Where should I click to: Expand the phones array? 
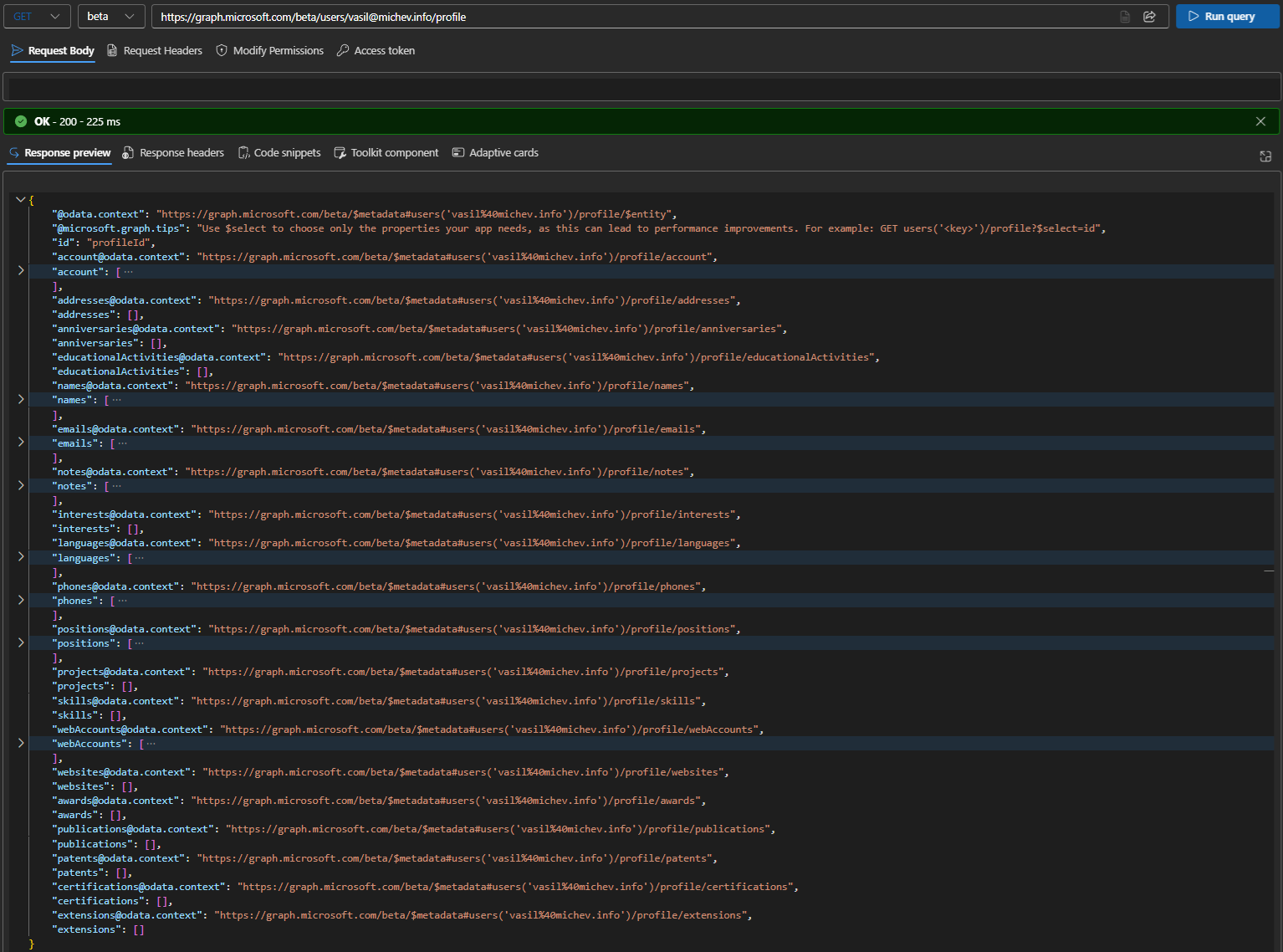pos(21,600)
